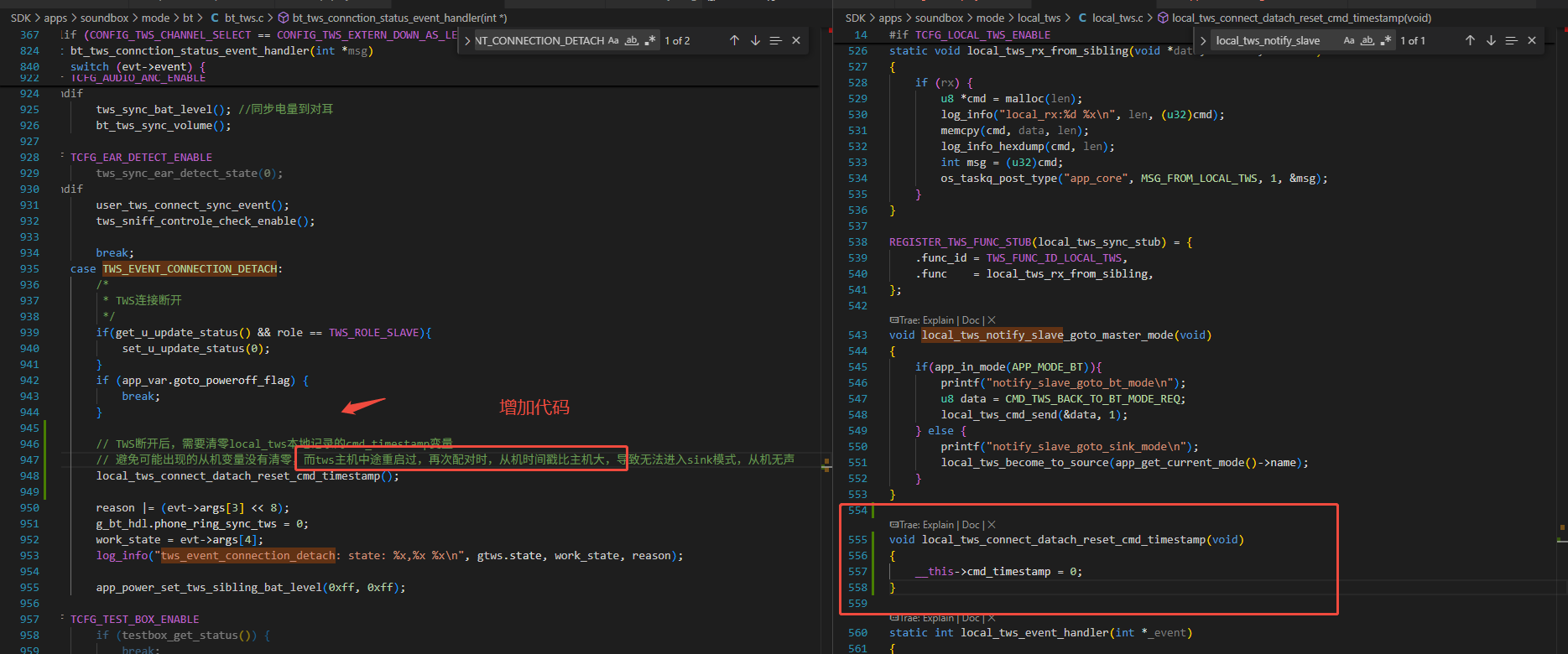1568x654 pixels.
Task: Fold the switch (evt->event) block at line 840
Action: point(63,66)
